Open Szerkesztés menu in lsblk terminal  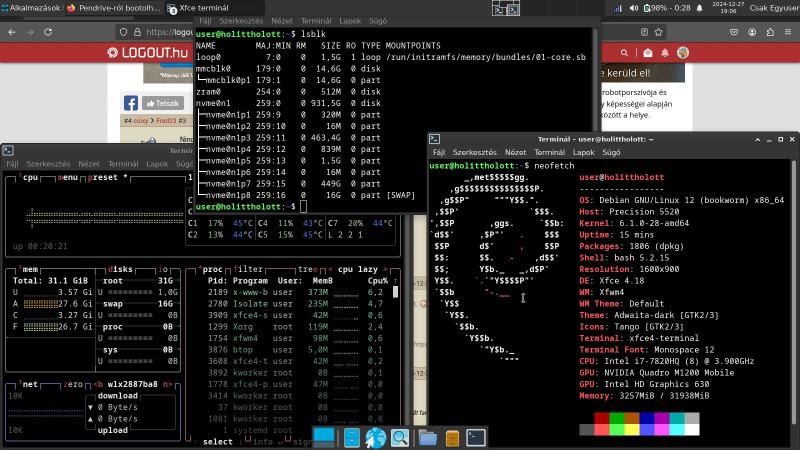tap(241, 21)
